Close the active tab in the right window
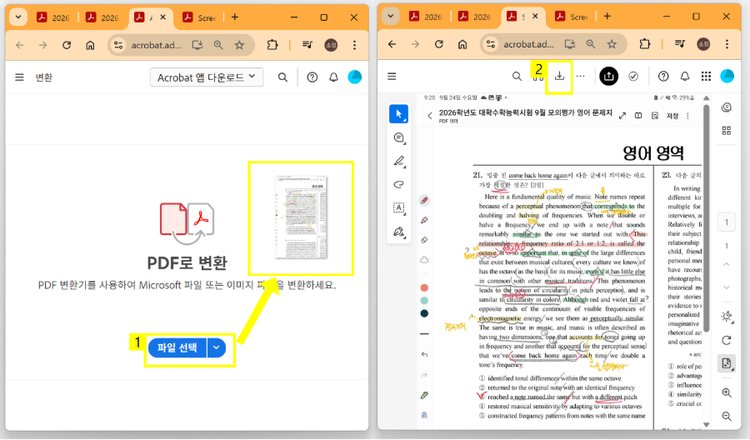The image size is (750, 440). (x=535, y=16)
